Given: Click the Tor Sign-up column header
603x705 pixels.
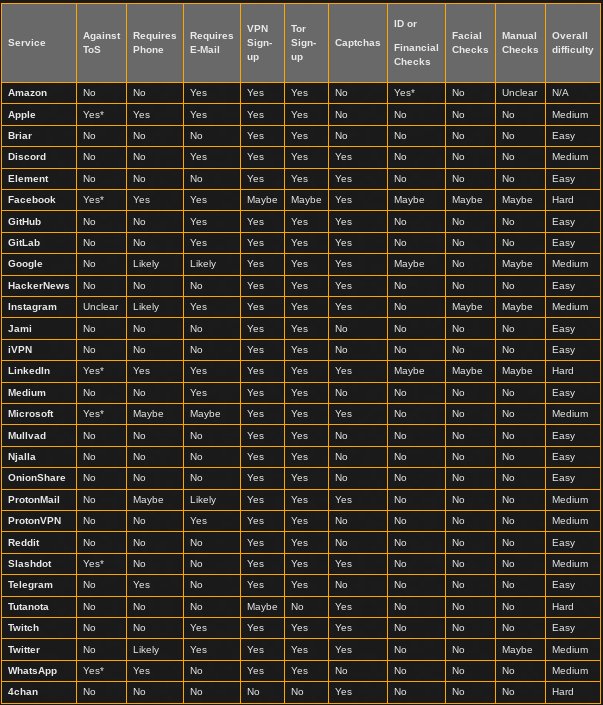Looking at the screenshot, I should click(306, 43).
